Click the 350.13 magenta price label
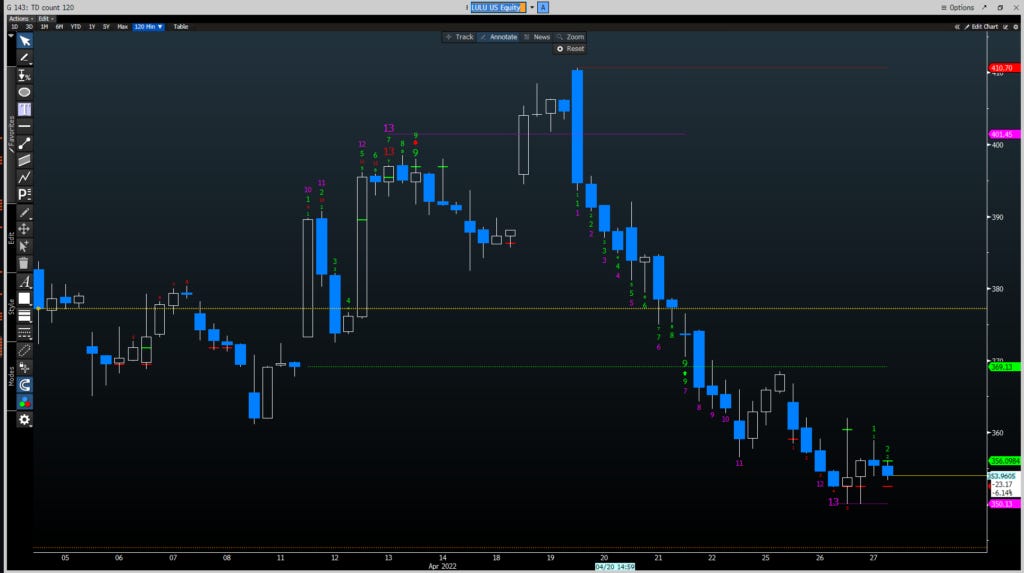The height and width of the screenshot is (573, 1024). point(1003,504)
